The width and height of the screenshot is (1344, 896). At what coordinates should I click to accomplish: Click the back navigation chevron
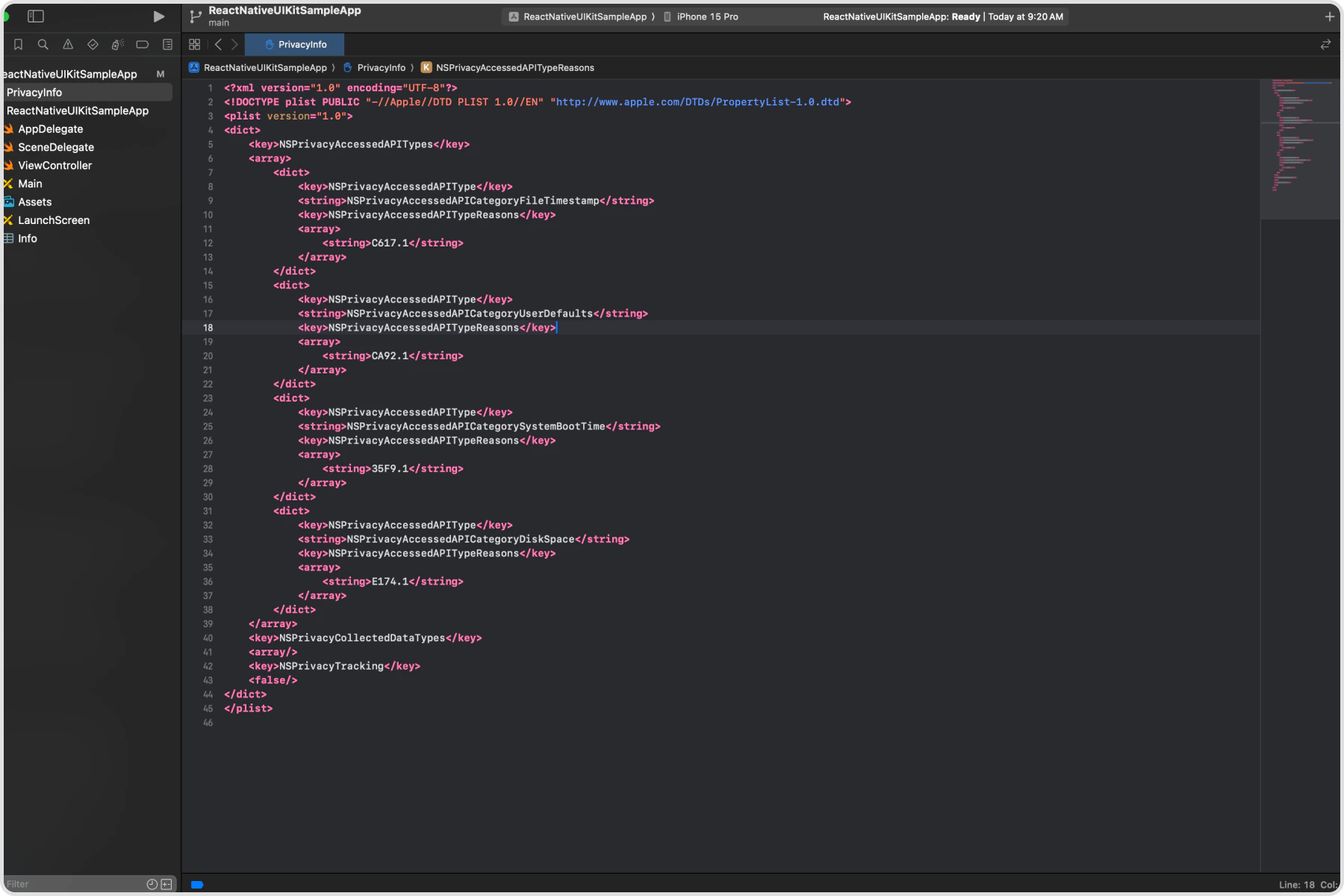point(218,44)
